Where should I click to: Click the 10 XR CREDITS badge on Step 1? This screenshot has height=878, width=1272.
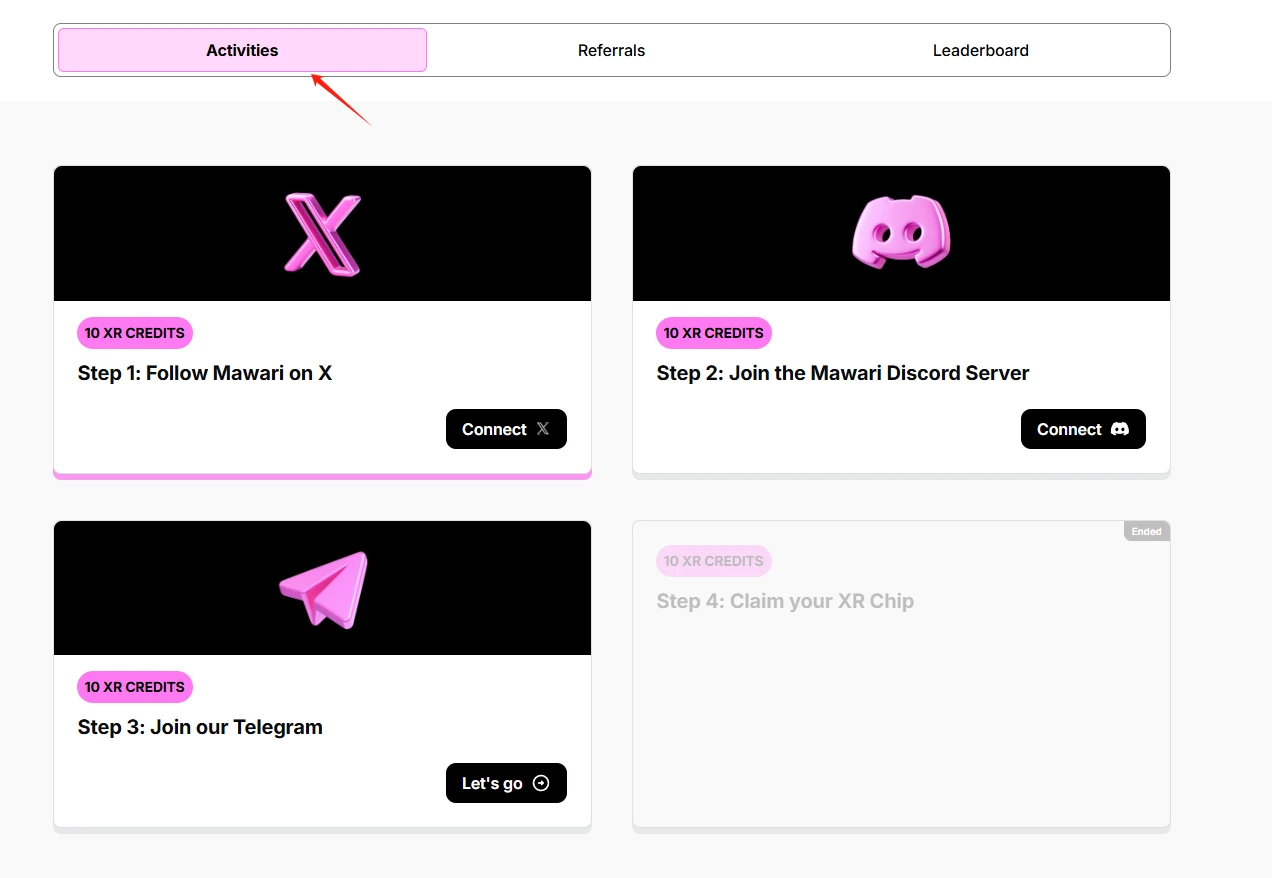(134, 333)
